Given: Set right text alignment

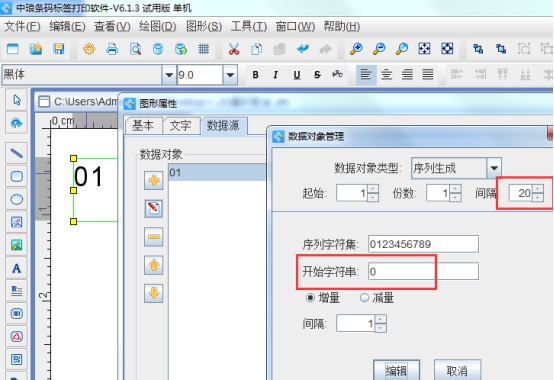Looking at the screenshot, I should (x=407, y=75).
